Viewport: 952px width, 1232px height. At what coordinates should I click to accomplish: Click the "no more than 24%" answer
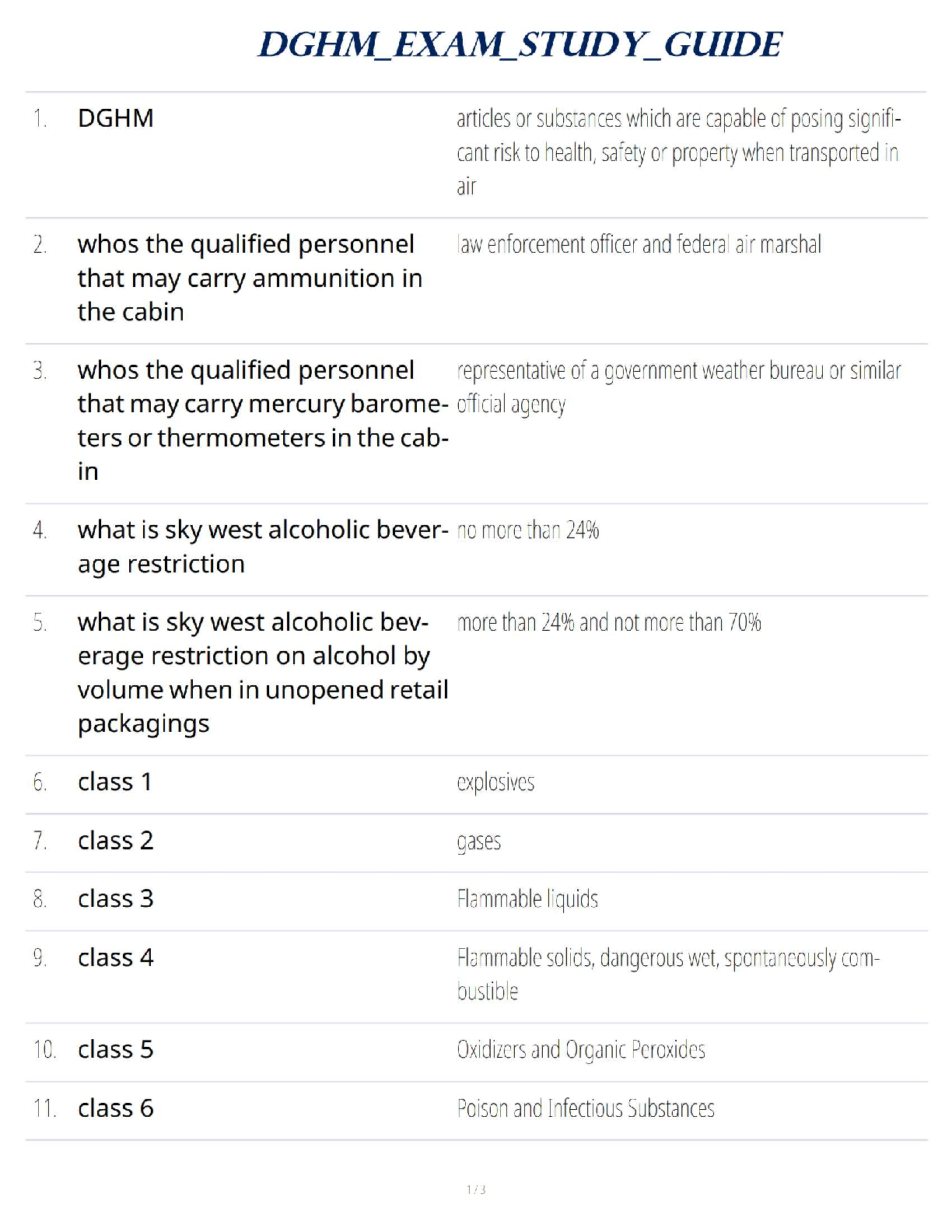[528, 530]
